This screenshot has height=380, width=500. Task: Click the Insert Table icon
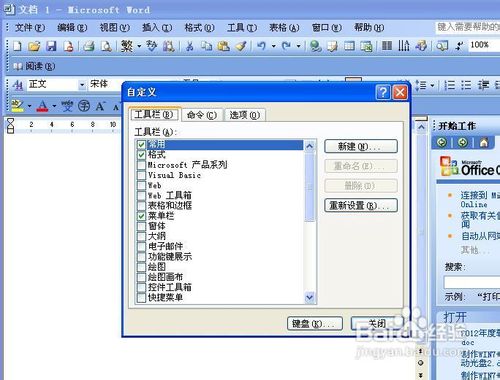pyautogui.click(x=349, y=46)
